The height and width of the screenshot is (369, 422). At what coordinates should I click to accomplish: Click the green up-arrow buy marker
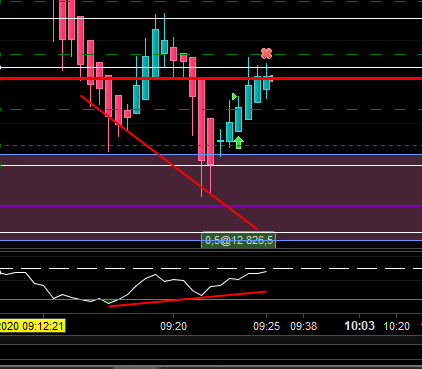pos(238,142)
